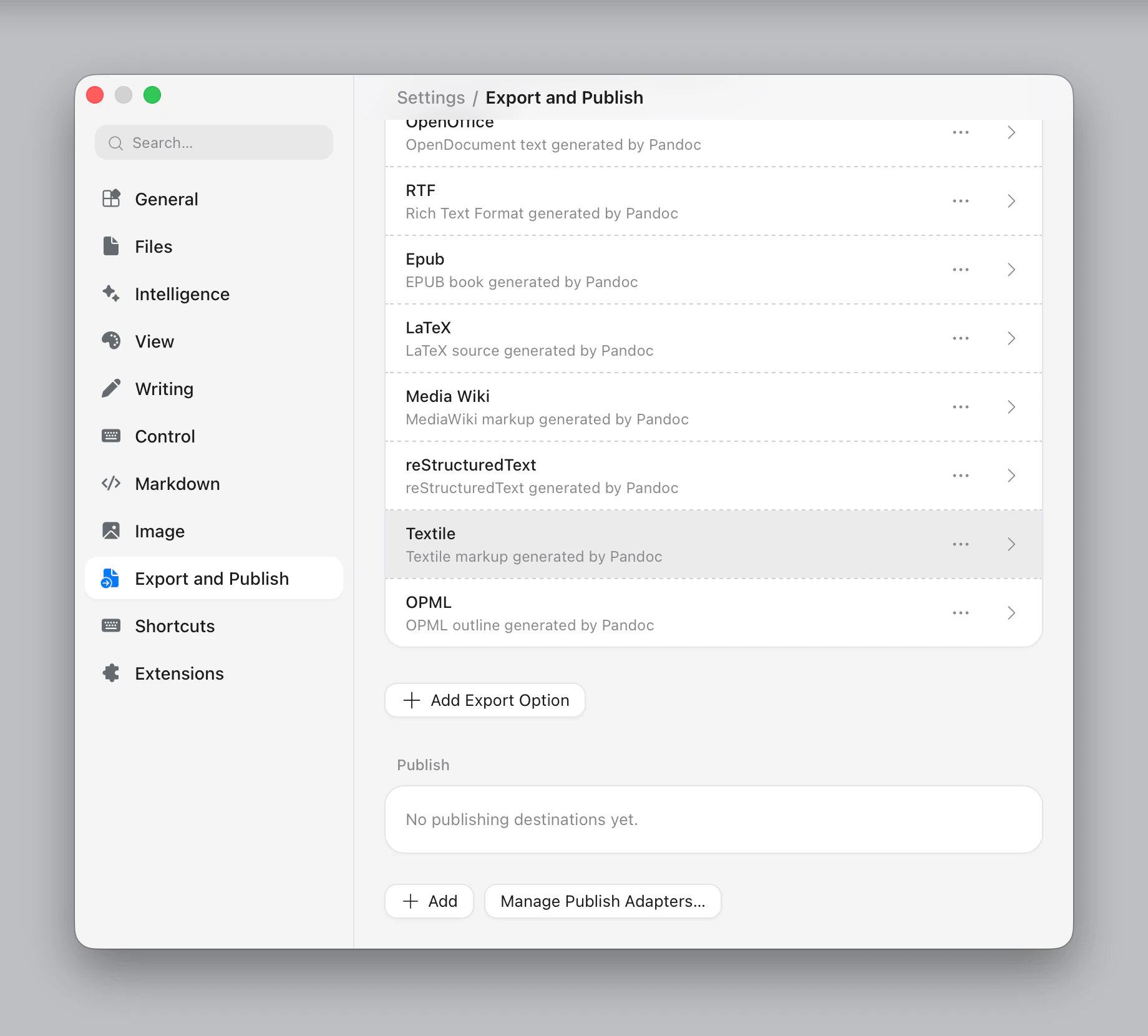Click the Add publish destination button

(429, 901)
